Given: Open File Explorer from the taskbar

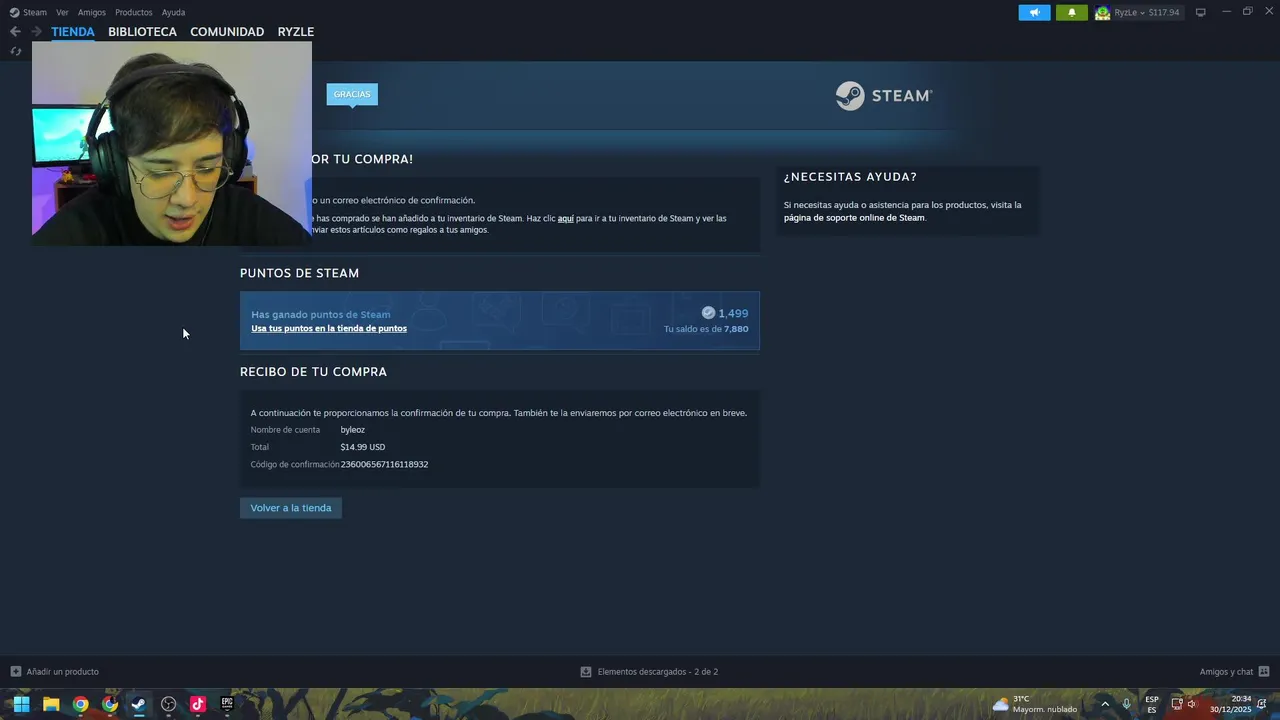Looking at the screenshot, I should (x=51, y=704).
